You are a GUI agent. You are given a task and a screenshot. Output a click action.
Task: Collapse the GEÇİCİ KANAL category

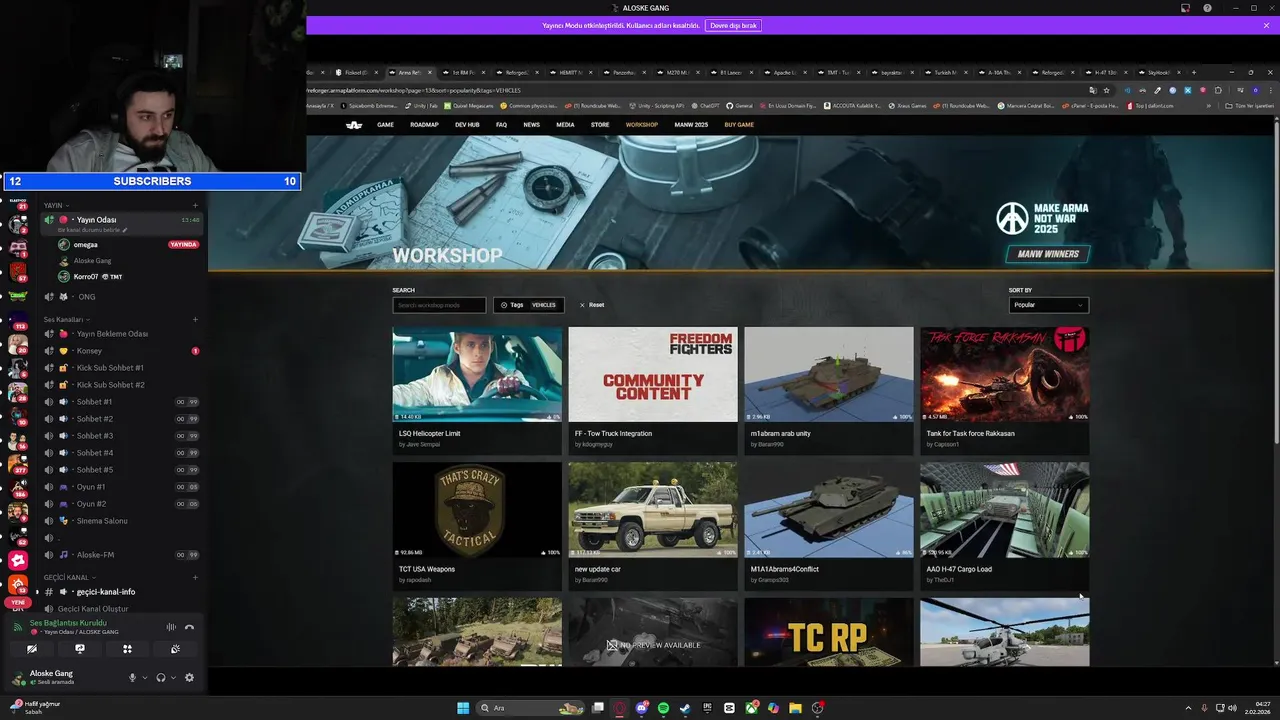[x=68, y=577]
